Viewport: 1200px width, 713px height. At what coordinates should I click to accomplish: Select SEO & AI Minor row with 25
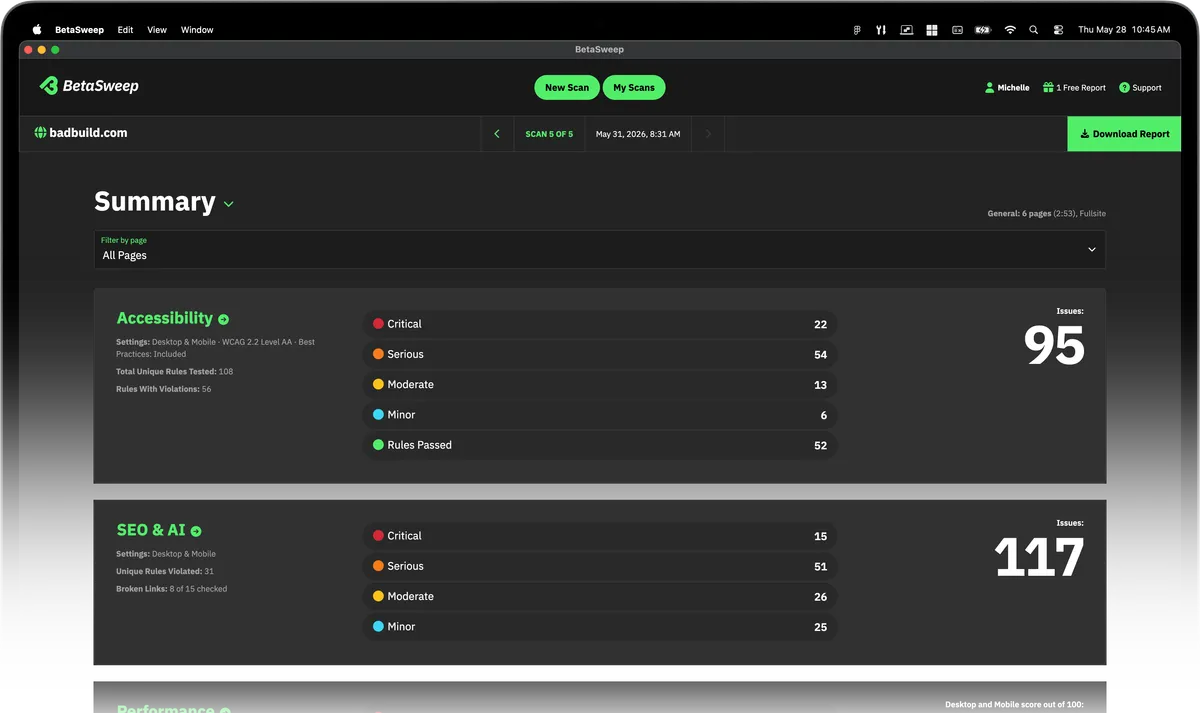pos(600,626)
